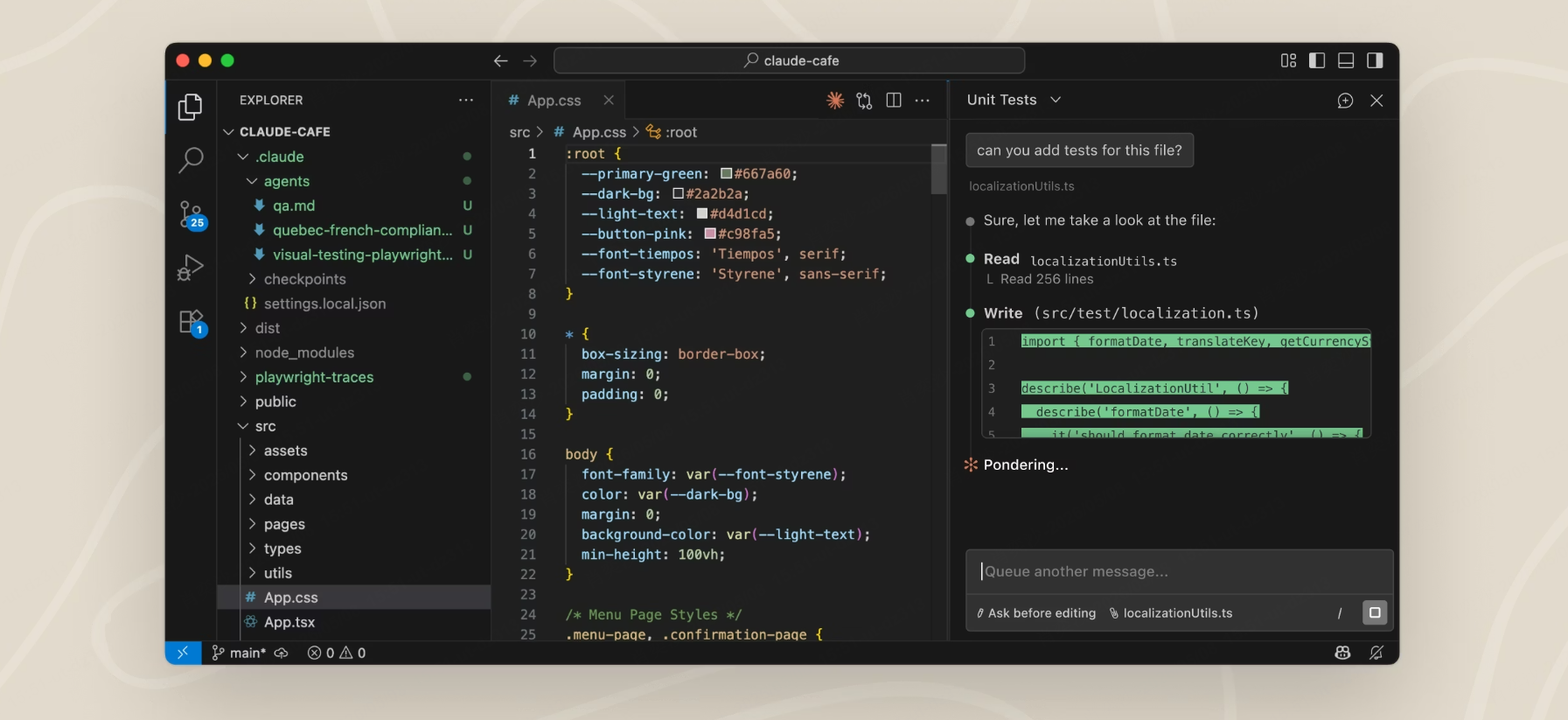Click App.css in the breadcrumb
The width and height of the screenshot is (1568, 720).
coord(599,132)
